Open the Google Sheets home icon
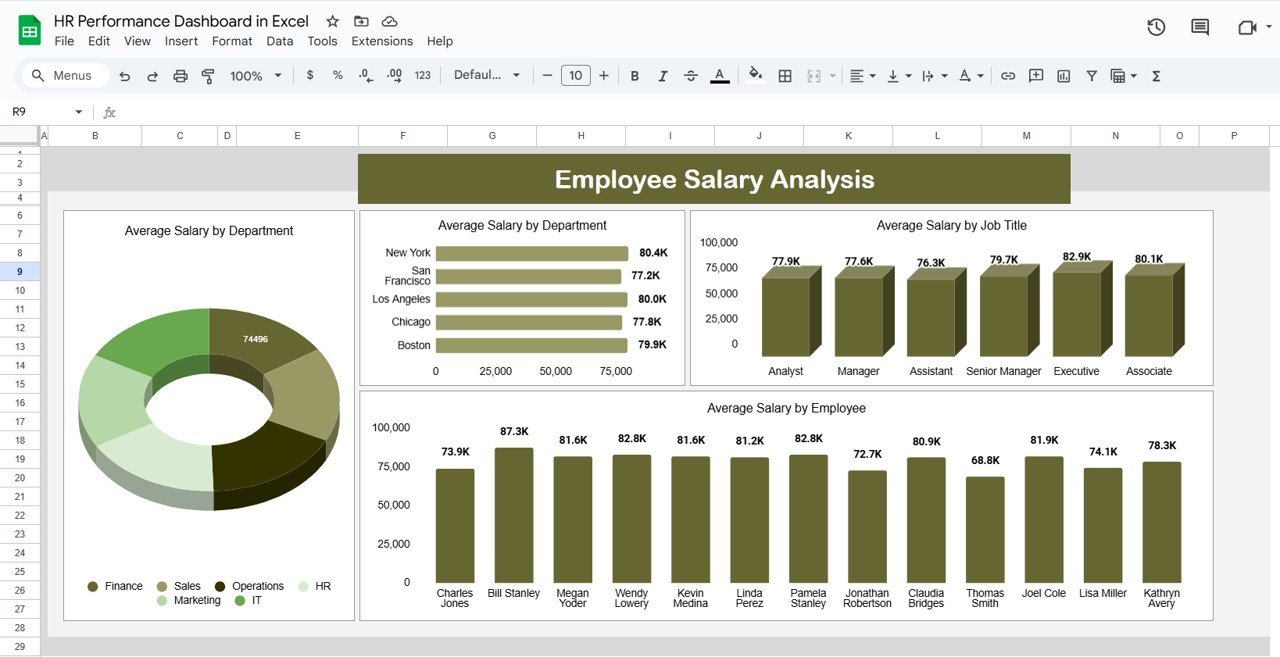The height and width of the screenshot is (657, 1280). coord(30,30)
